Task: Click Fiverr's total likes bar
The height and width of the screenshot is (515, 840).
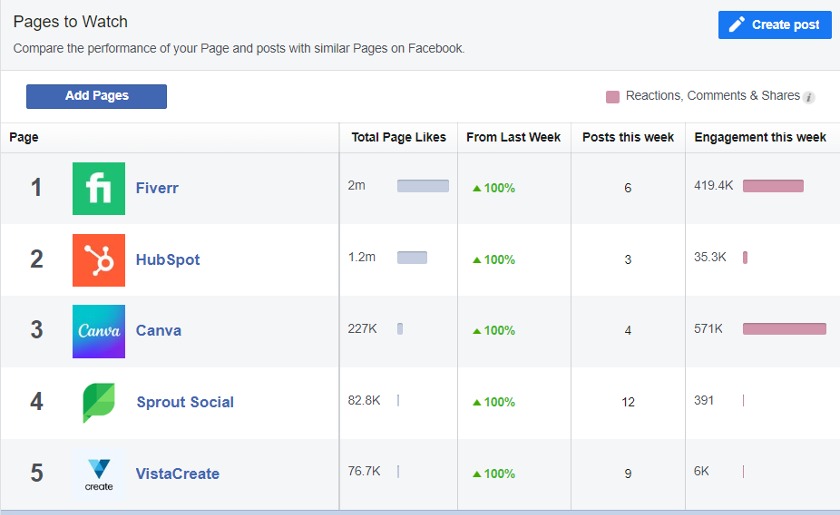Action: coord(423,186)
